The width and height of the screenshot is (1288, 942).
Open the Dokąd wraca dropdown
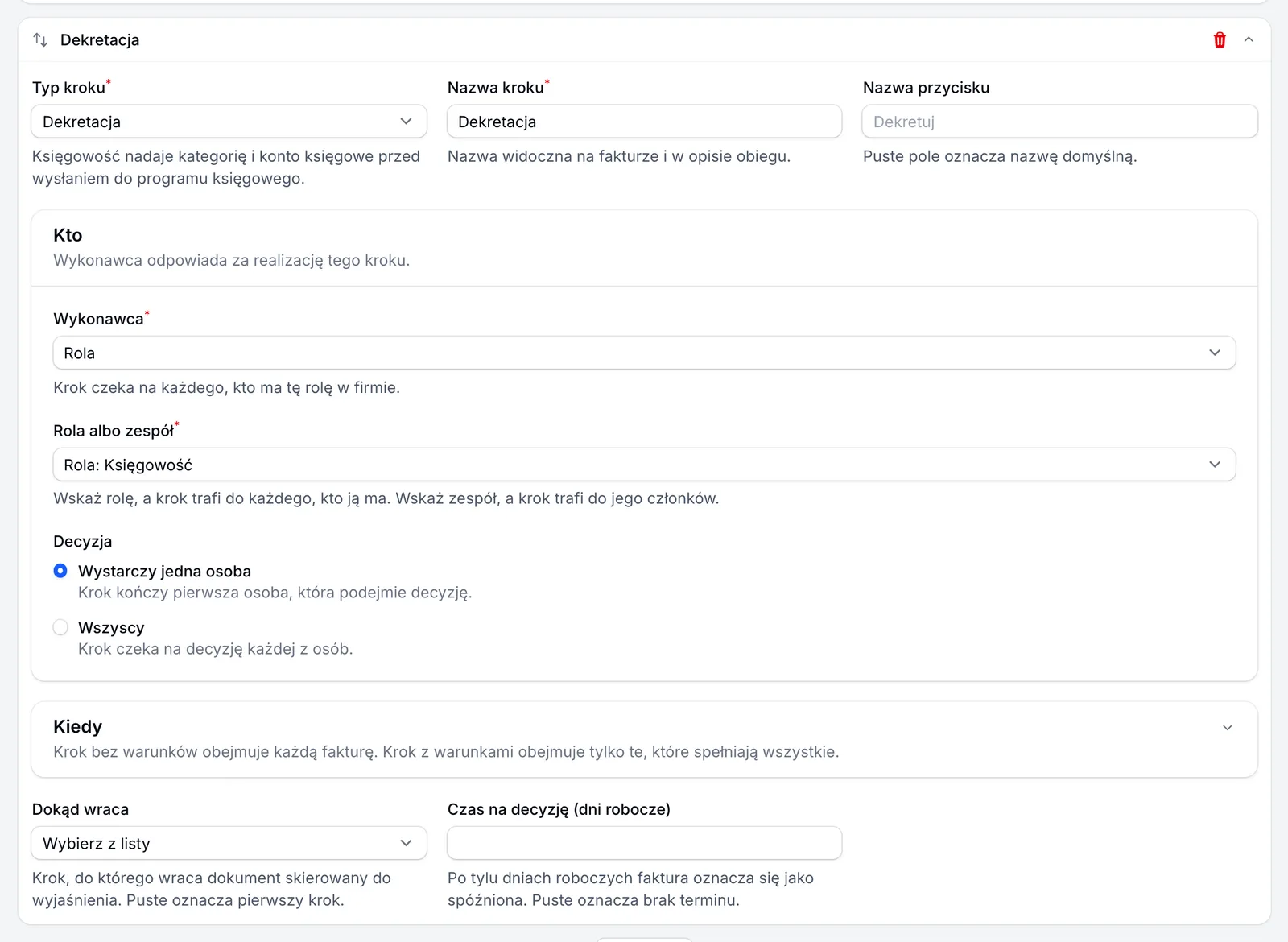(x=229, y=843)
